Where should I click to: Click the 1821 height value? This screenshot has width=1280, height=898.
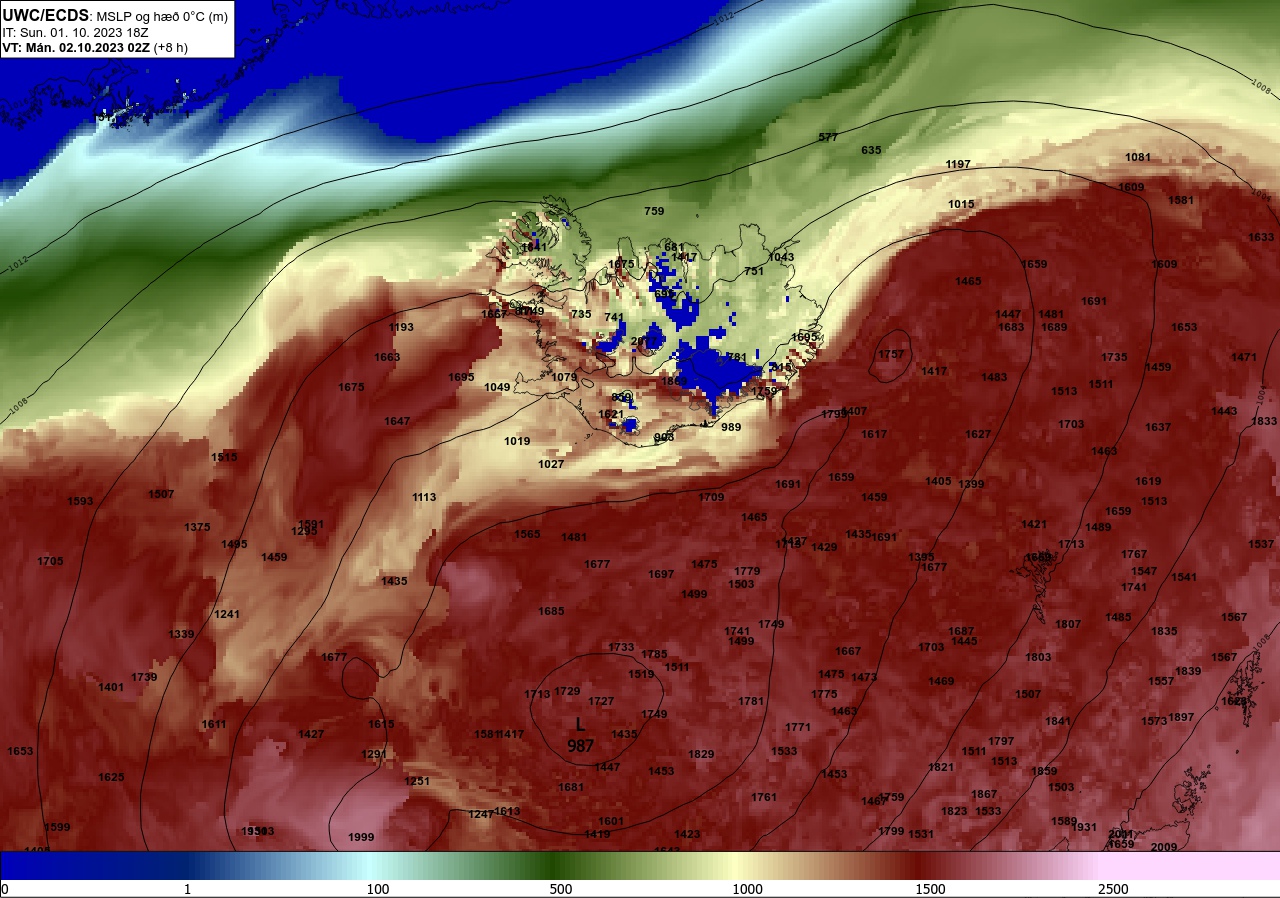(941, 767)
